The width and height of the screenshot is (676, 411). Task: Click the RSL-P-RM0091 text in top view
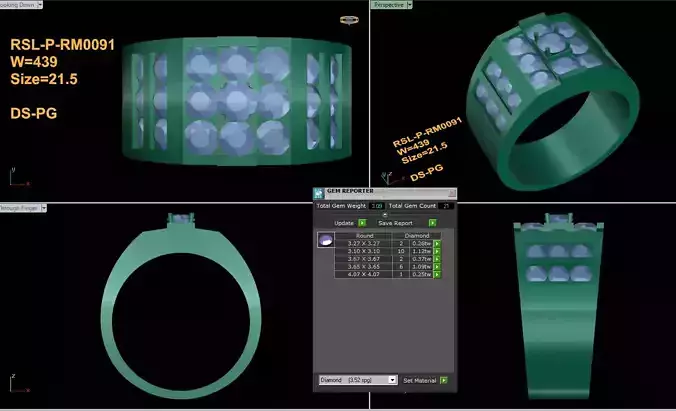pos(63,45)
